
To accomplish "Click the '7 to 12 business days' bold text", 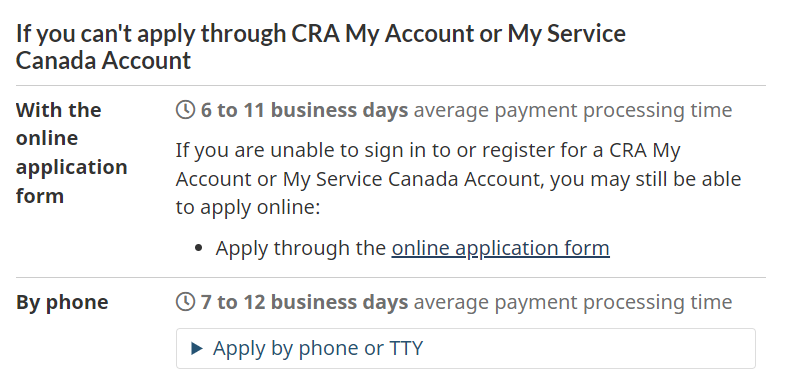I will point(304,302).
